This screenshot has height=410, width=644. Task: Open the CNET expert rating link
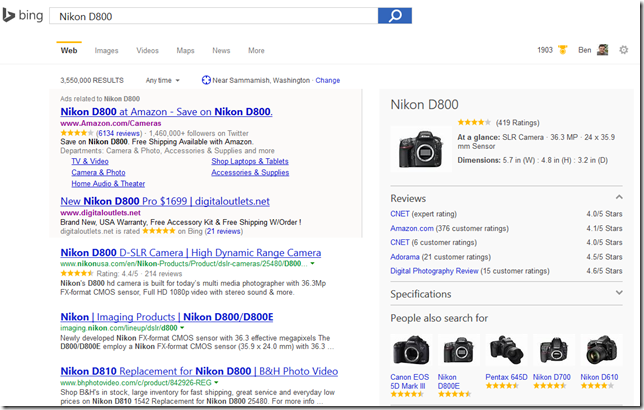pyautogui.click(x=400, y=214)
